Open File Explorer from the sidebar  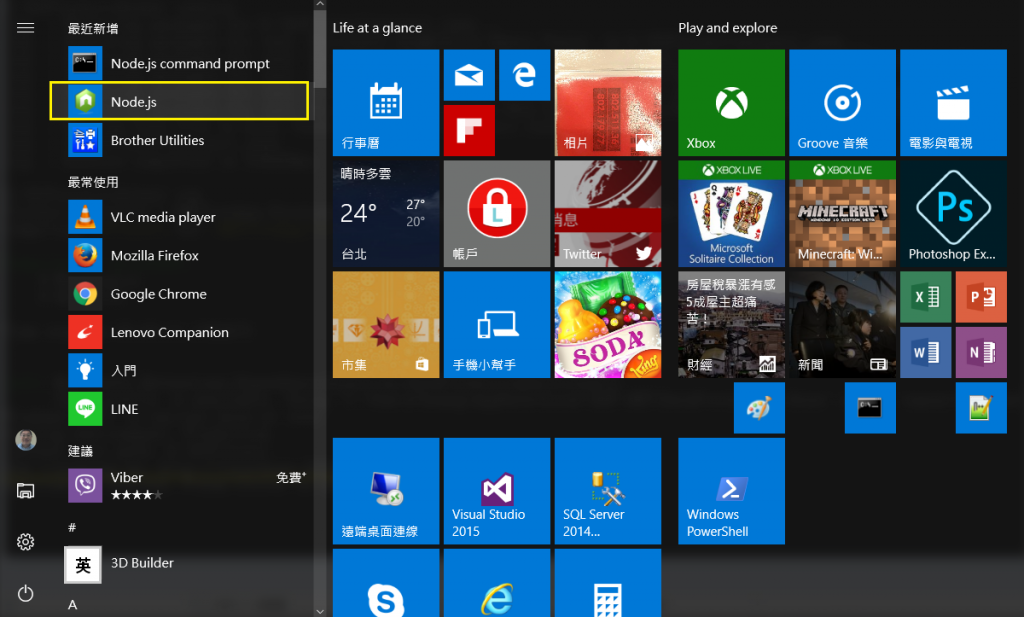tap(25, 490)
